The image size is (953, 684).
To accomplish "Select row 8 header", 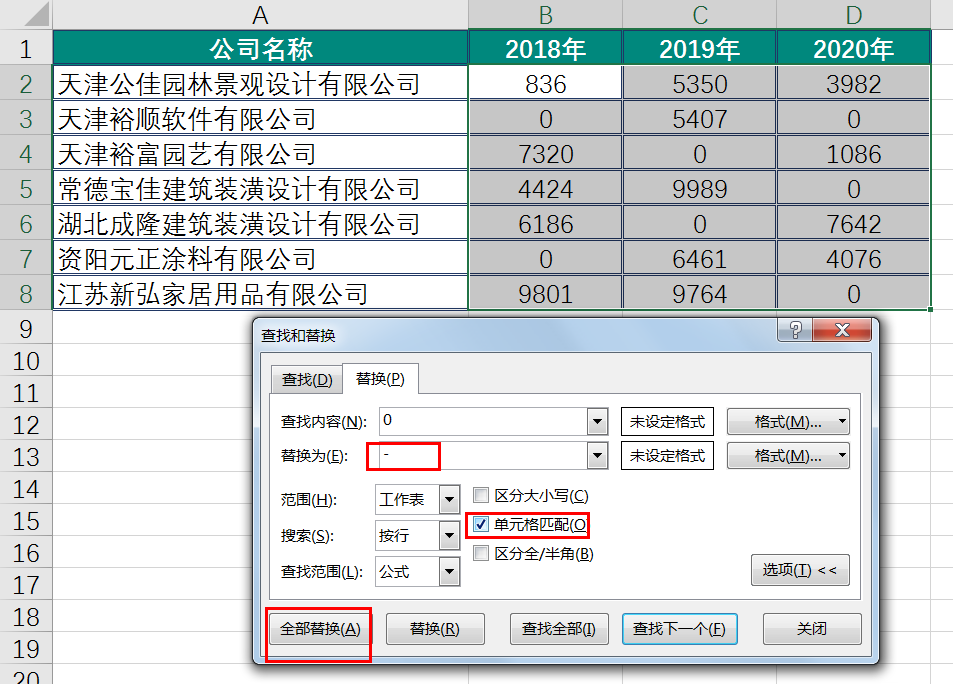I will tap(26, 294).
